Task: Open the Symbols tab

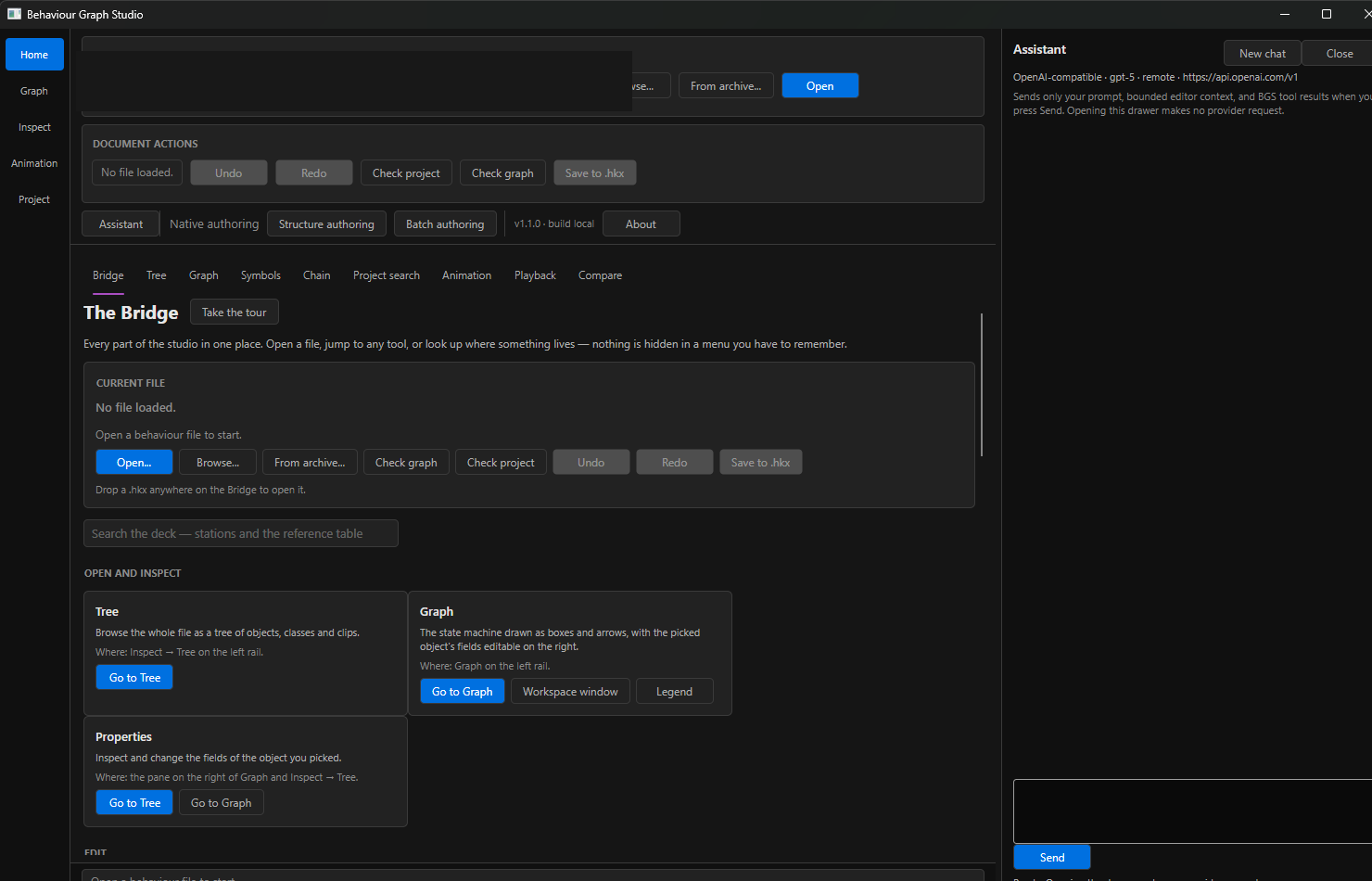Action: pyautogui.click(x=260, y=275)
